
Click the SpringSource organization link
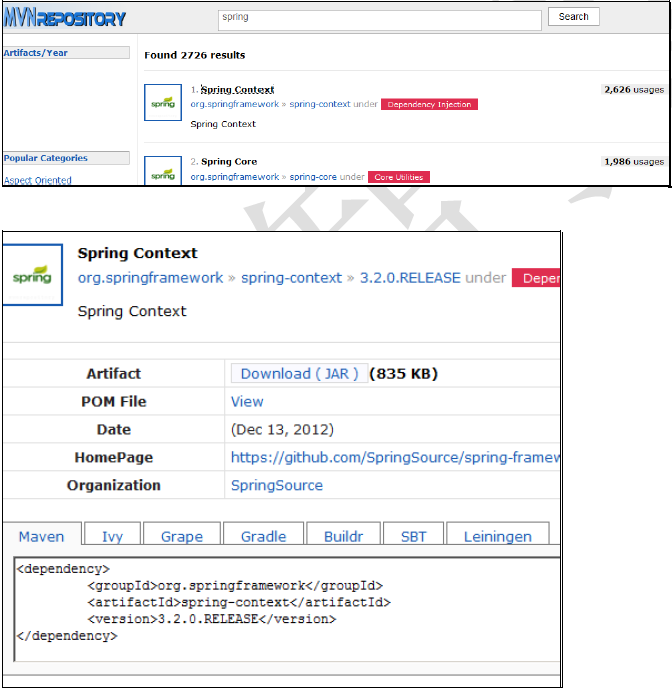pos(277,485)
